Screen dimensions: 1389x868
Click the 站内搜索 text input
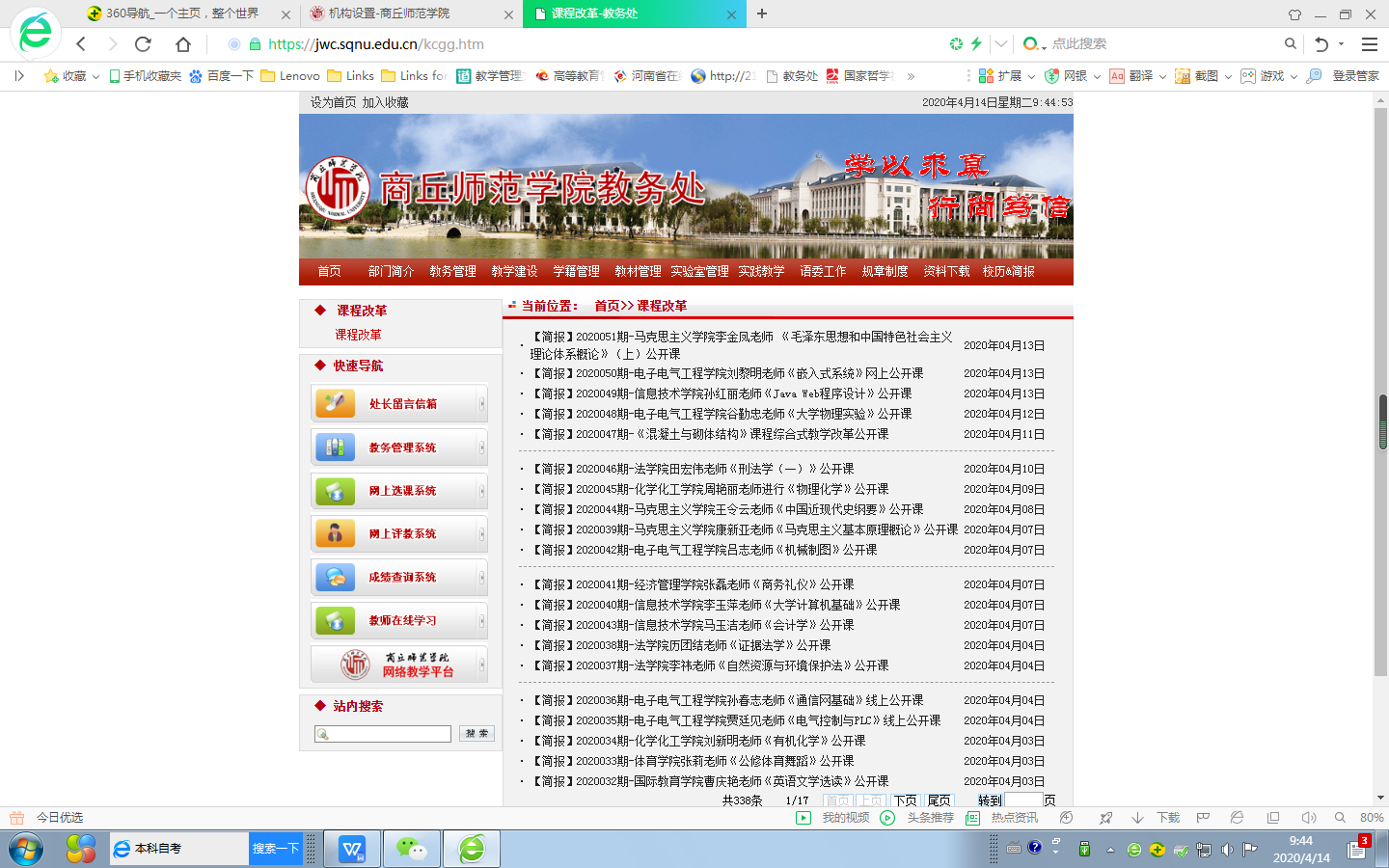(x=383, y=734)
